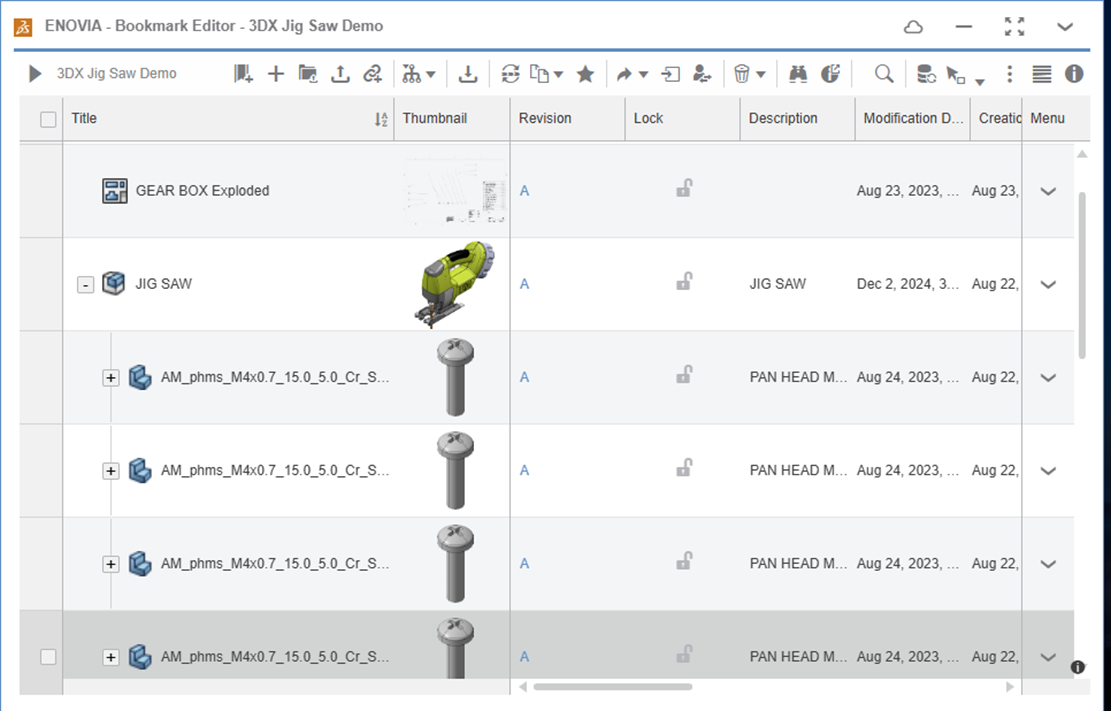Click the Menu column header
The height and width of the screenshot is (711, 1111).
(x=1056, y=118)
